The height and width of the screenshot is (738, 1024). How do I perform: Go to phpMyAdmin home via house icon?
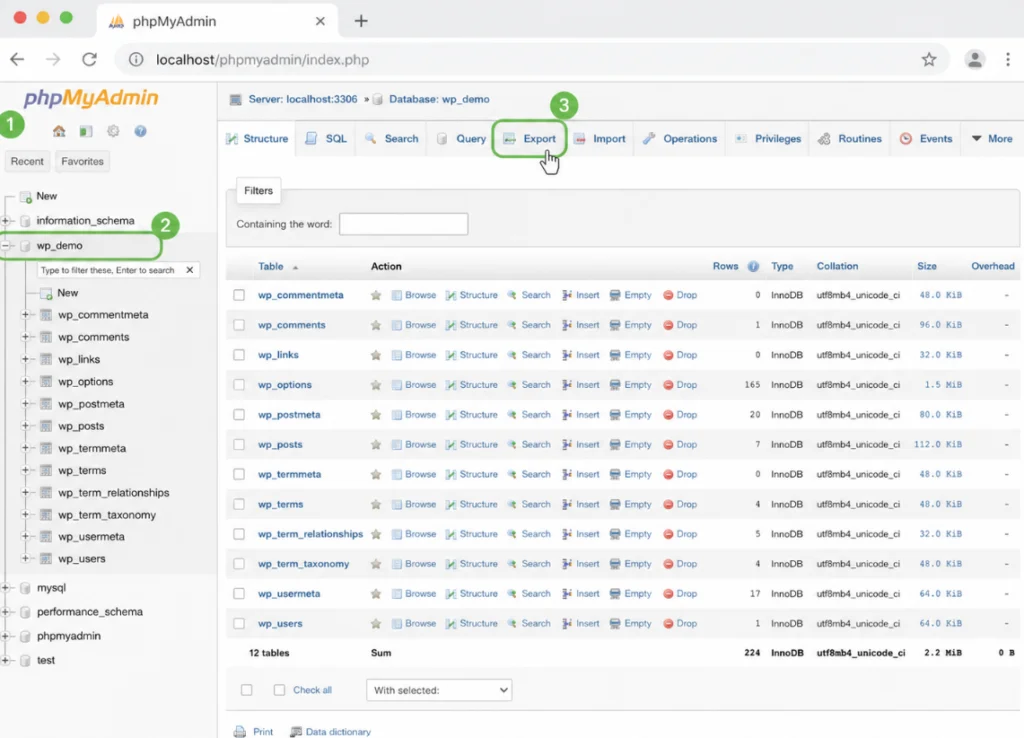(x=59, y=131)
